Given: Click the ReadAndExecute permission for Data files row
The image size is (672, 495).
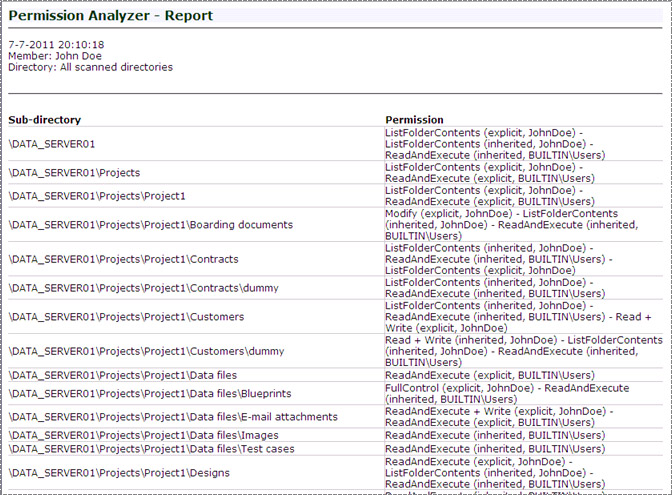Looking at the screenshot, I should 490,375.
